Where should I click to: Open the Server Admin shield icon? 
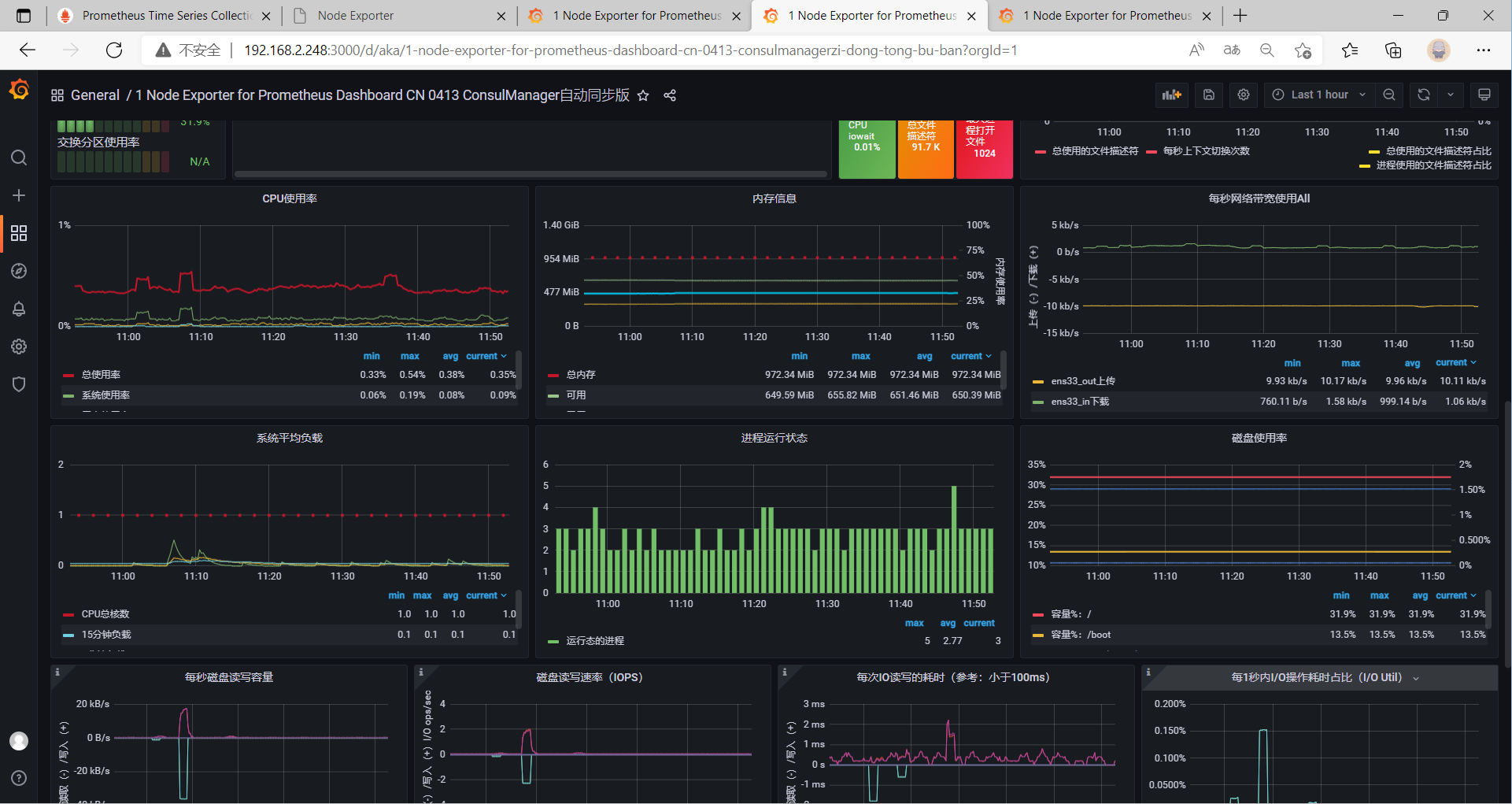(19, 384)
